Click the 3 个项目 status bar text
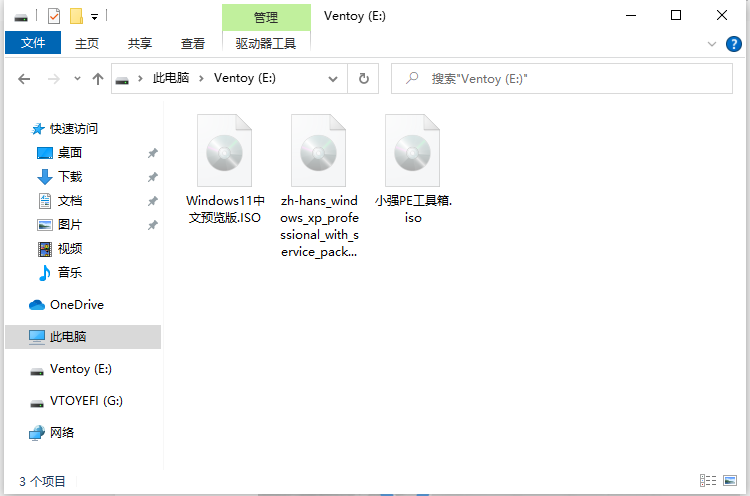 pos(42,481)
